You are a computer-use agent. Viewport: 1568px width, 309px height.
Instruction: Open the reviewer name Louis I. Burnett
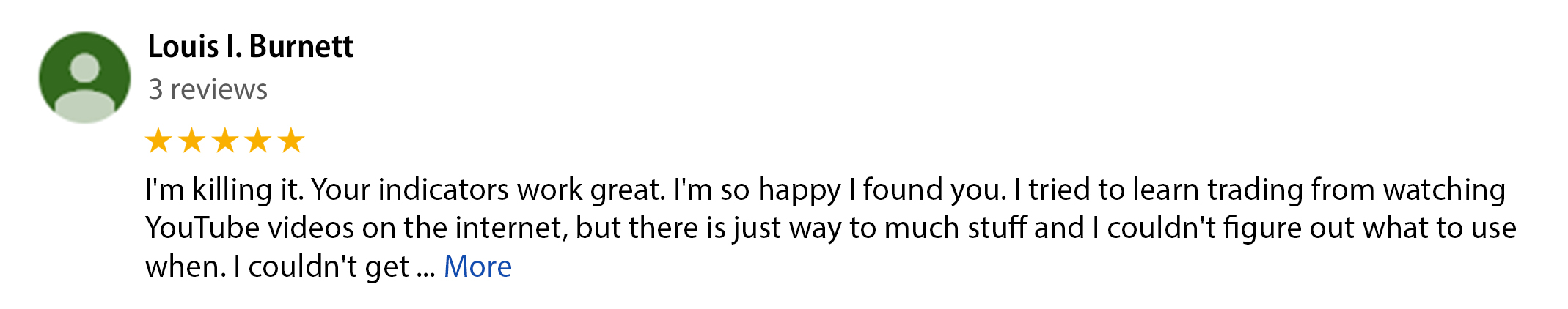[x=251, y=47]
